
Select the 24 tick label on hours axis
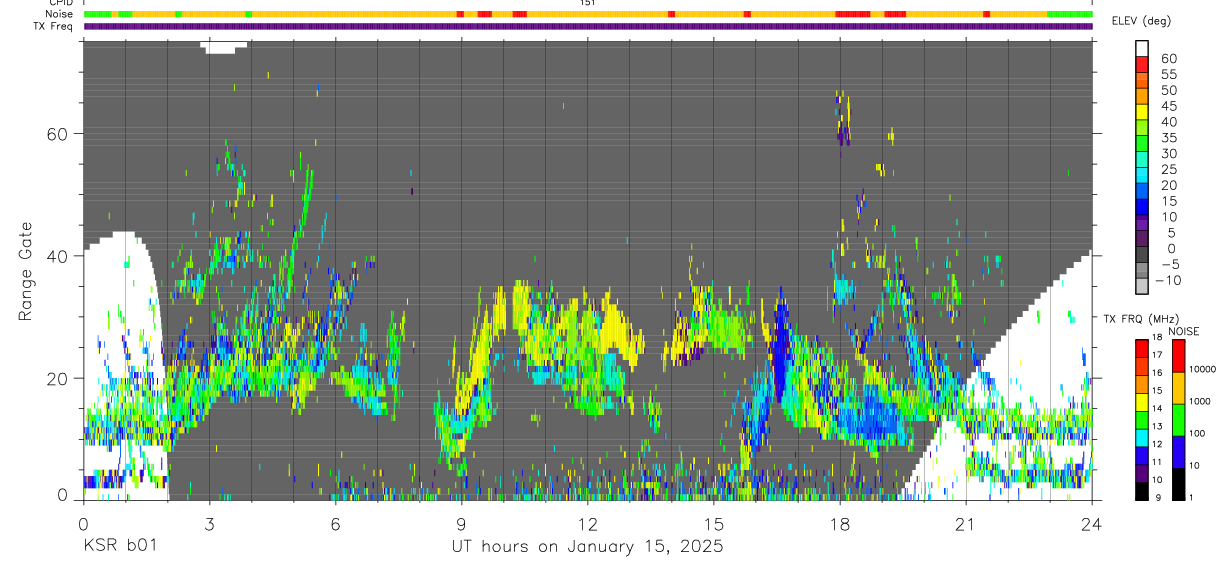[x=1091, y=524]
